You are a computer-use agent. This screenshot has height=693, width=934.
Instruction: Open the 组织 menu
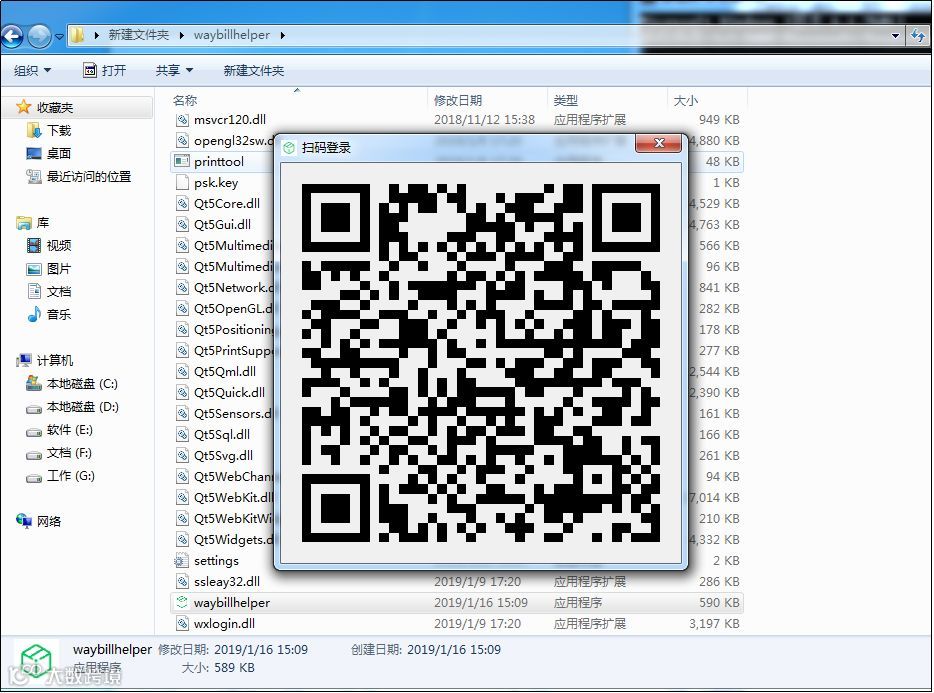tap(32, 70)
